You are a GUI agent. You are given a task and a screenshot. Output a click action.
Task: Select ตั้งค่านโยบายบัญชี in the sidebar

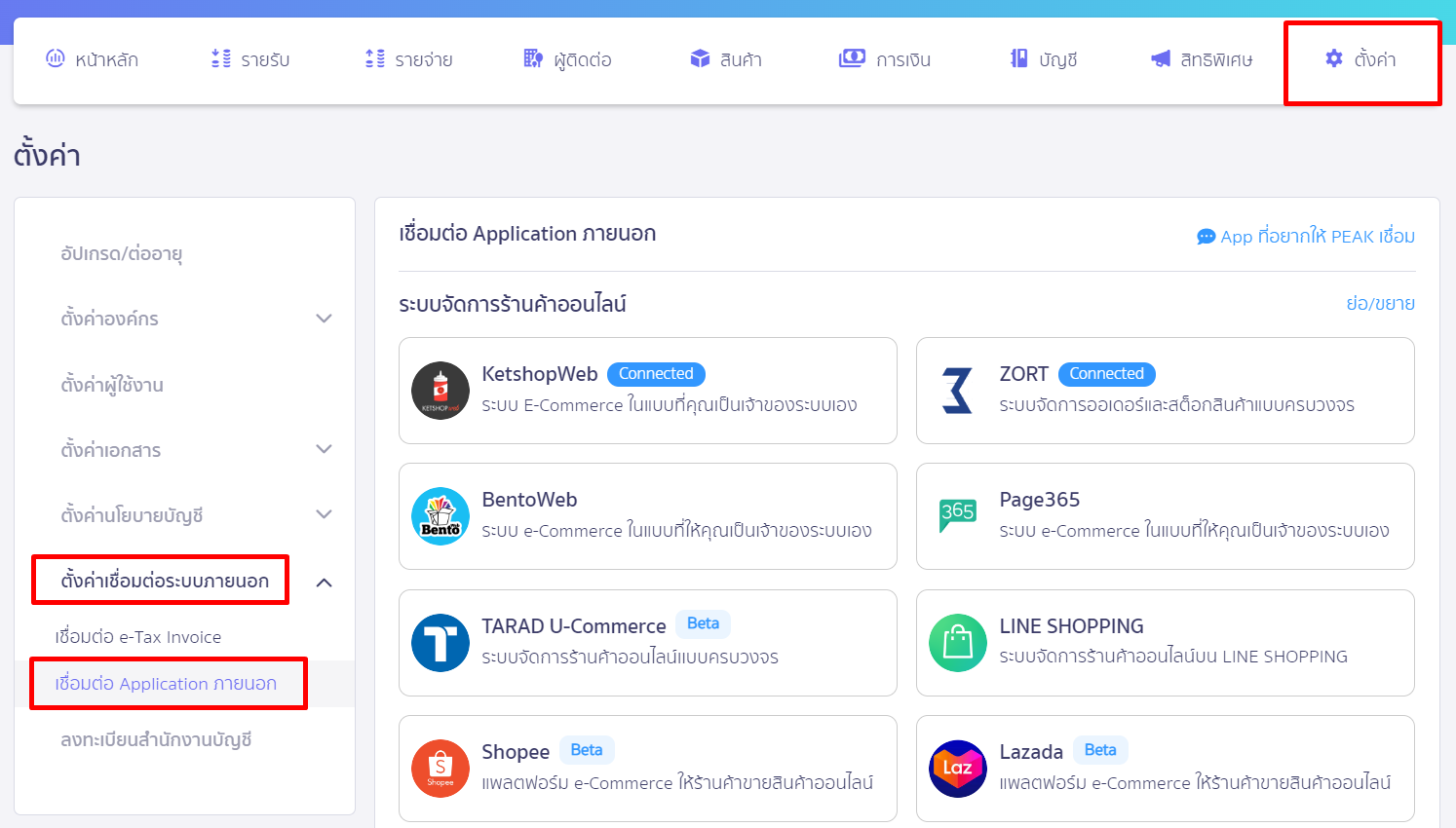point(132,515)
